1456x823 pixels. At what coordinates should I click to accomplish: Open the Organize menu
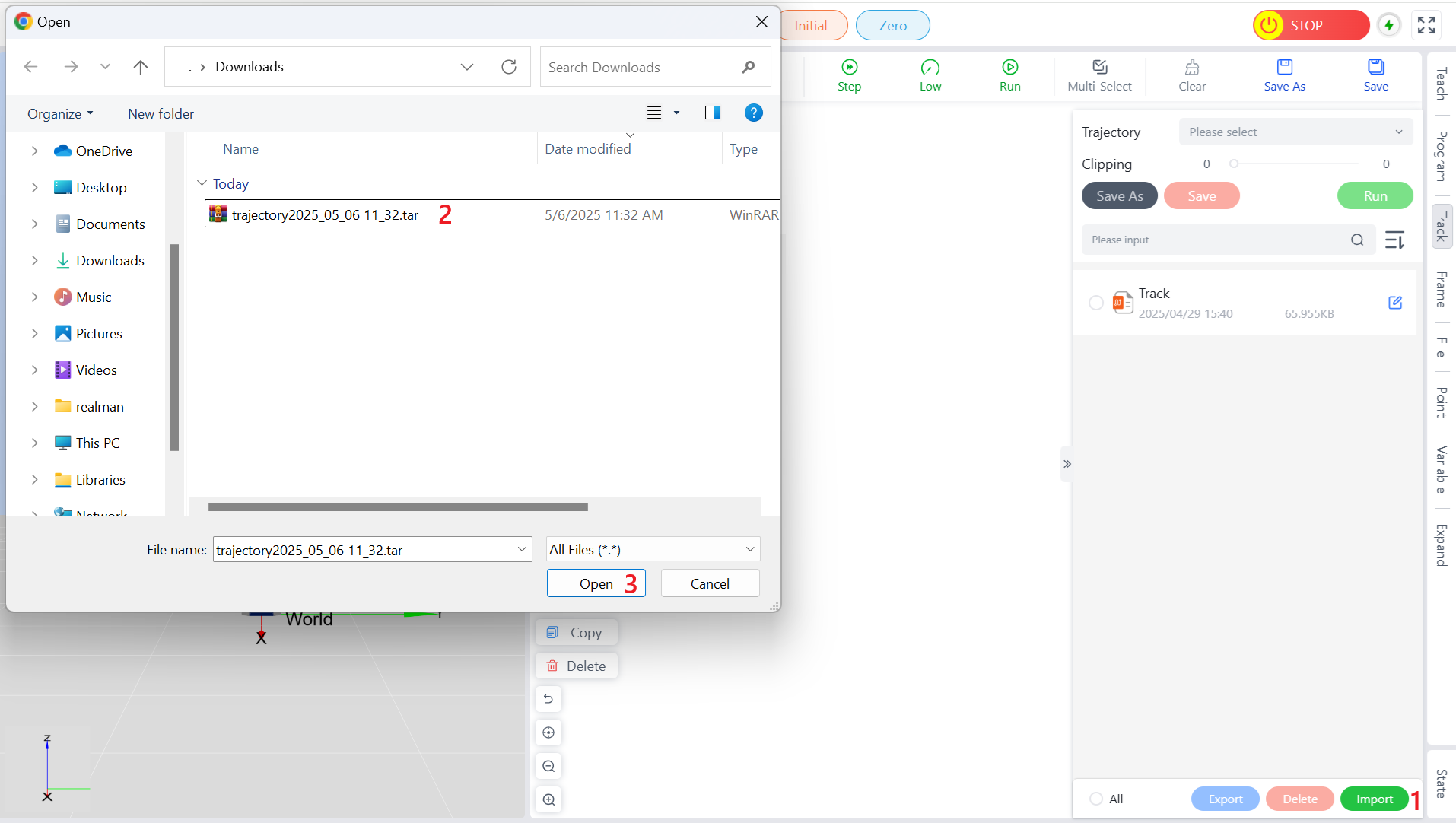pos(60,114)
